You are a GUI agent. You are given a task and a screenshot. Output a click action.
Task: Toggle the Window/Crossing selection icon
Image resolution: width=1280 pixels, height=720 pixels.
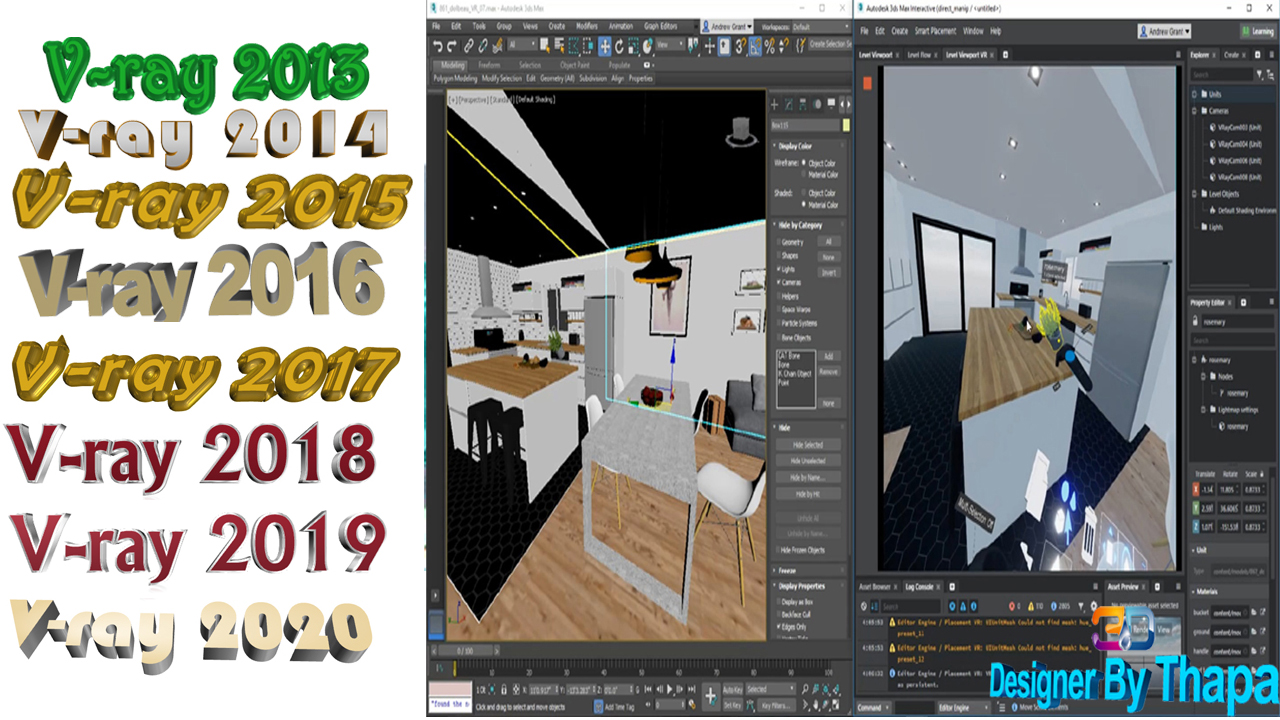coord(589,46)
